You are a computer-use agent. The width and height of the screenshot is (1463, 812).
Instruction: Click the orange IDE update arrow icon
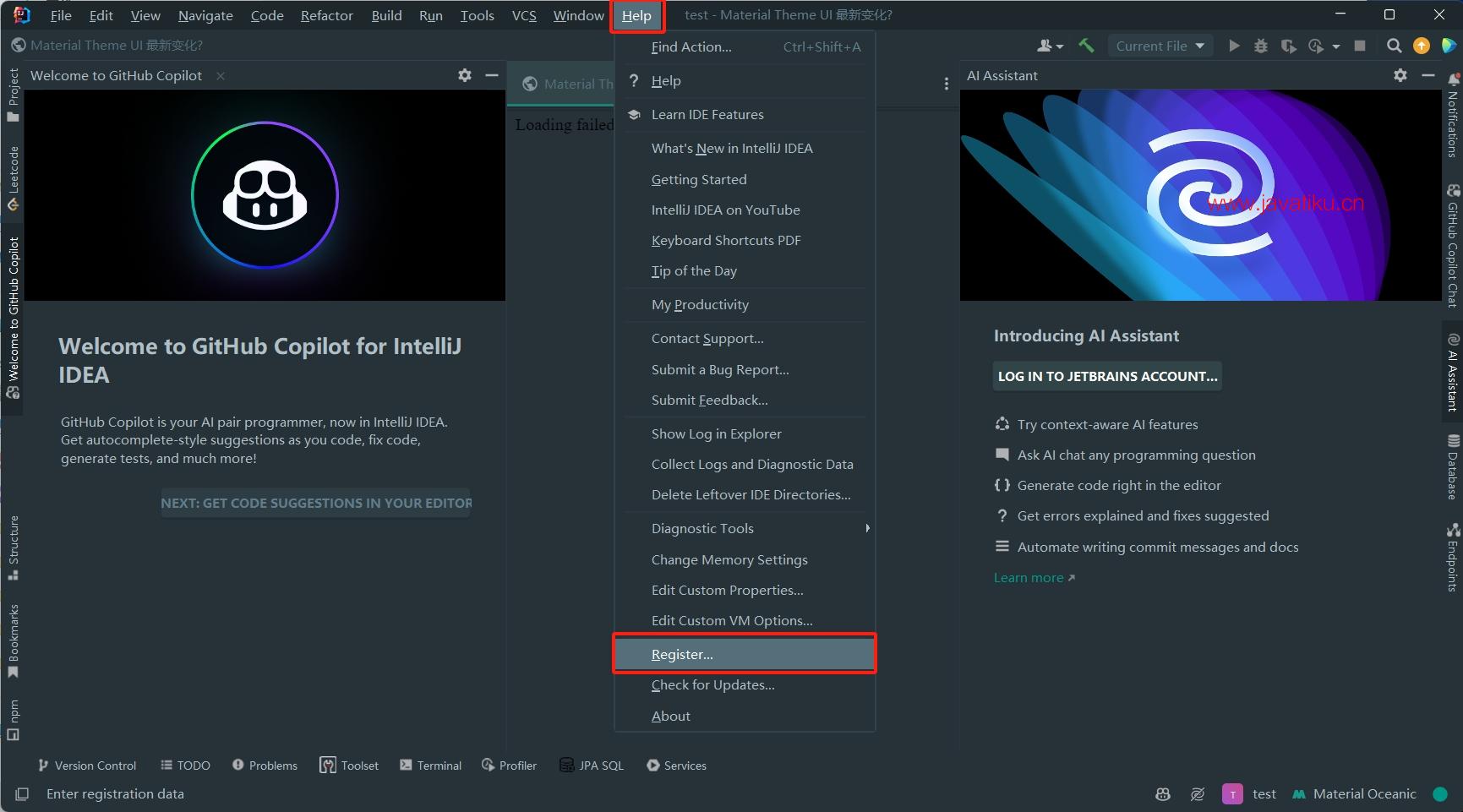click(x=1422, y=46)
